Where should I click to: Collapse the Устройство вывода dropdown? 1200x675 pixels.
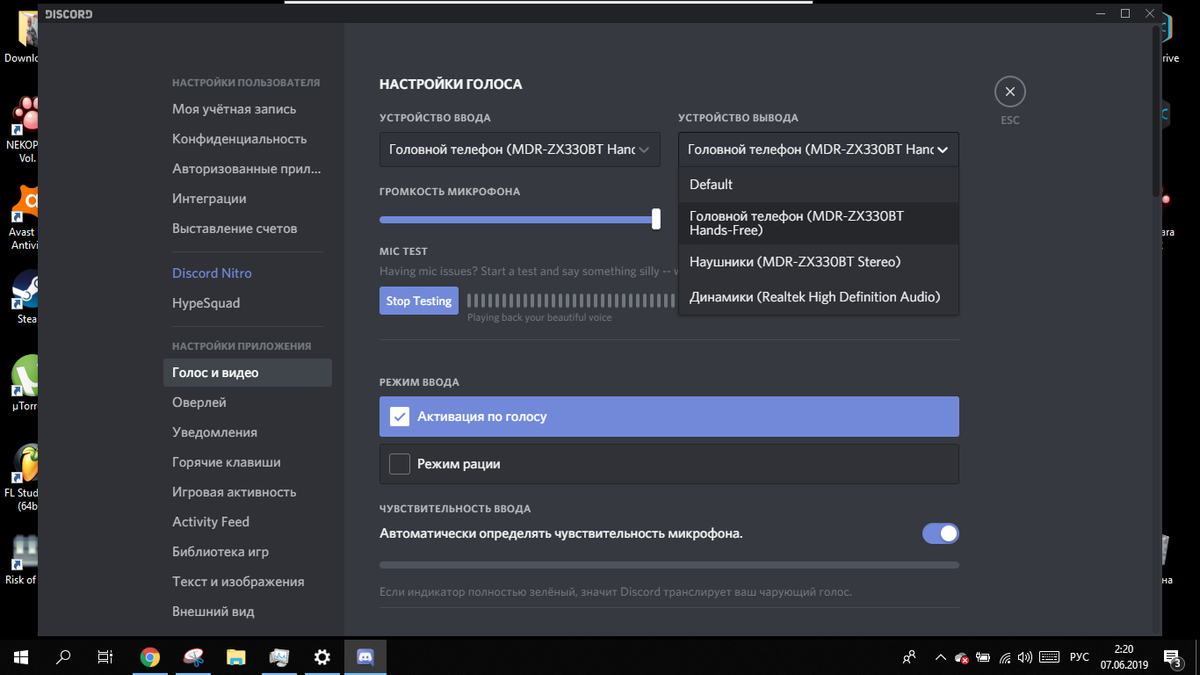click(x=818, y=149)
